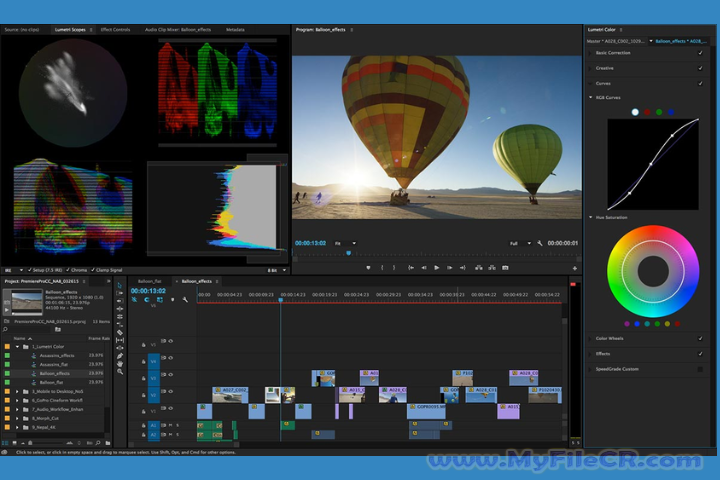Select the Selection arrow tool
This screenshot has height=480, width=720.
tap(120, 285)
